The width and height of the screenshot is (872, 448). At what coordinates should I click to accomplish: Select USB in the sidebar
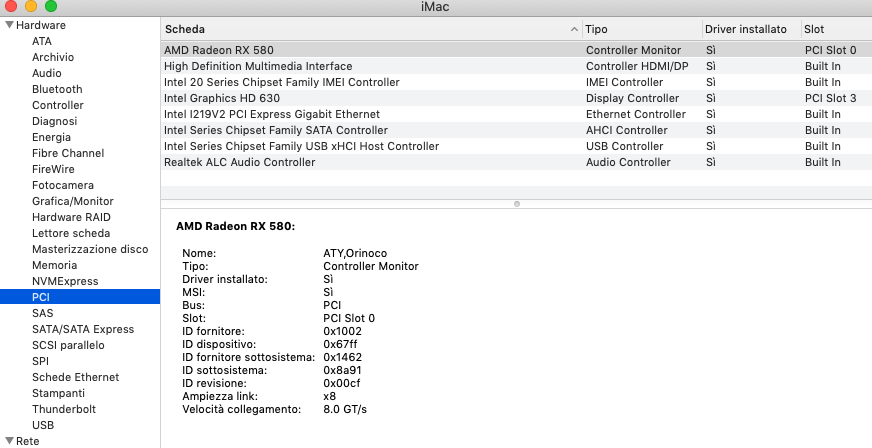click(43, 426)
